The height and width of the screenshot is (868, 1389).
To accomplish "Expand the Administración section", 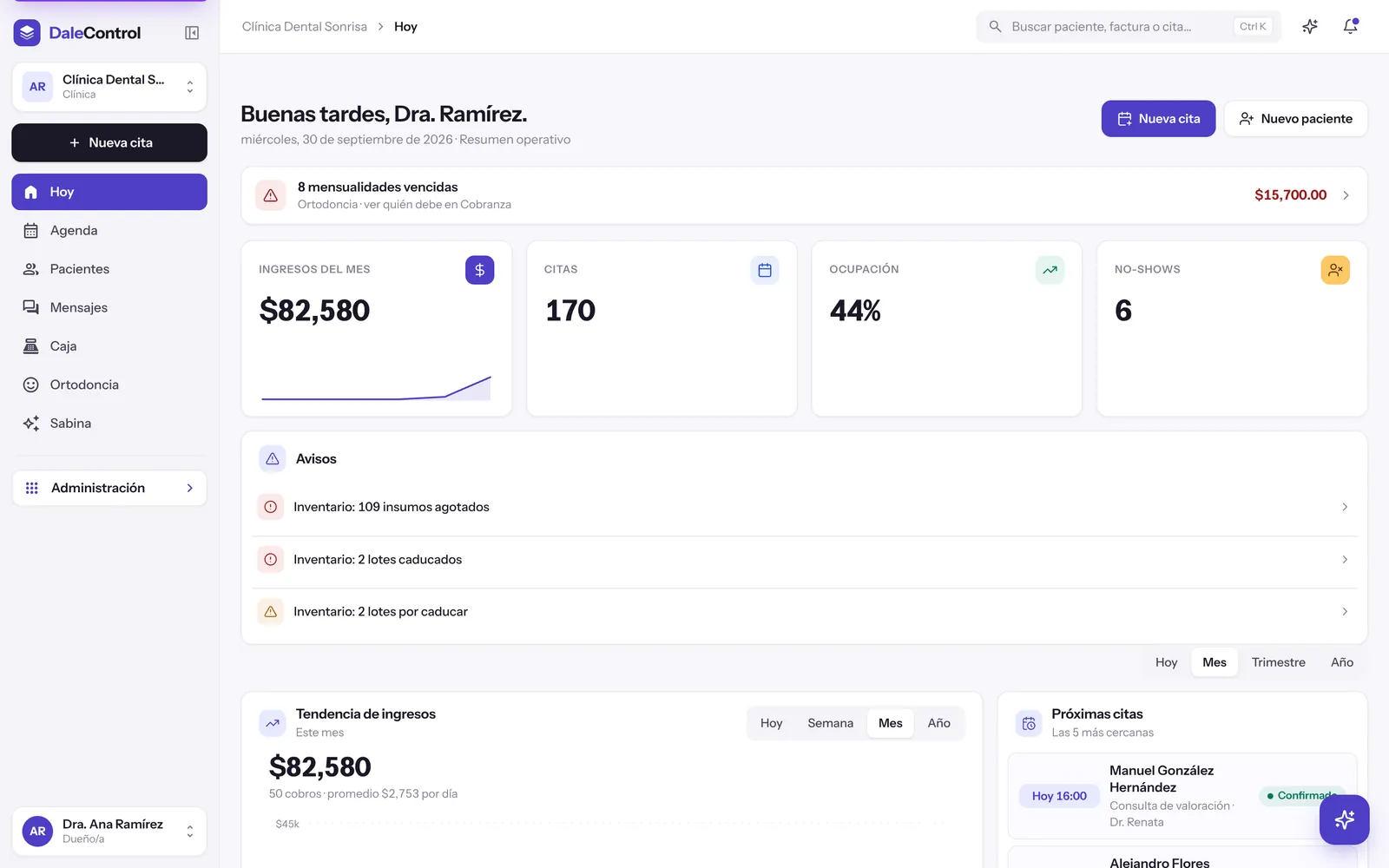I will (109, 488).
